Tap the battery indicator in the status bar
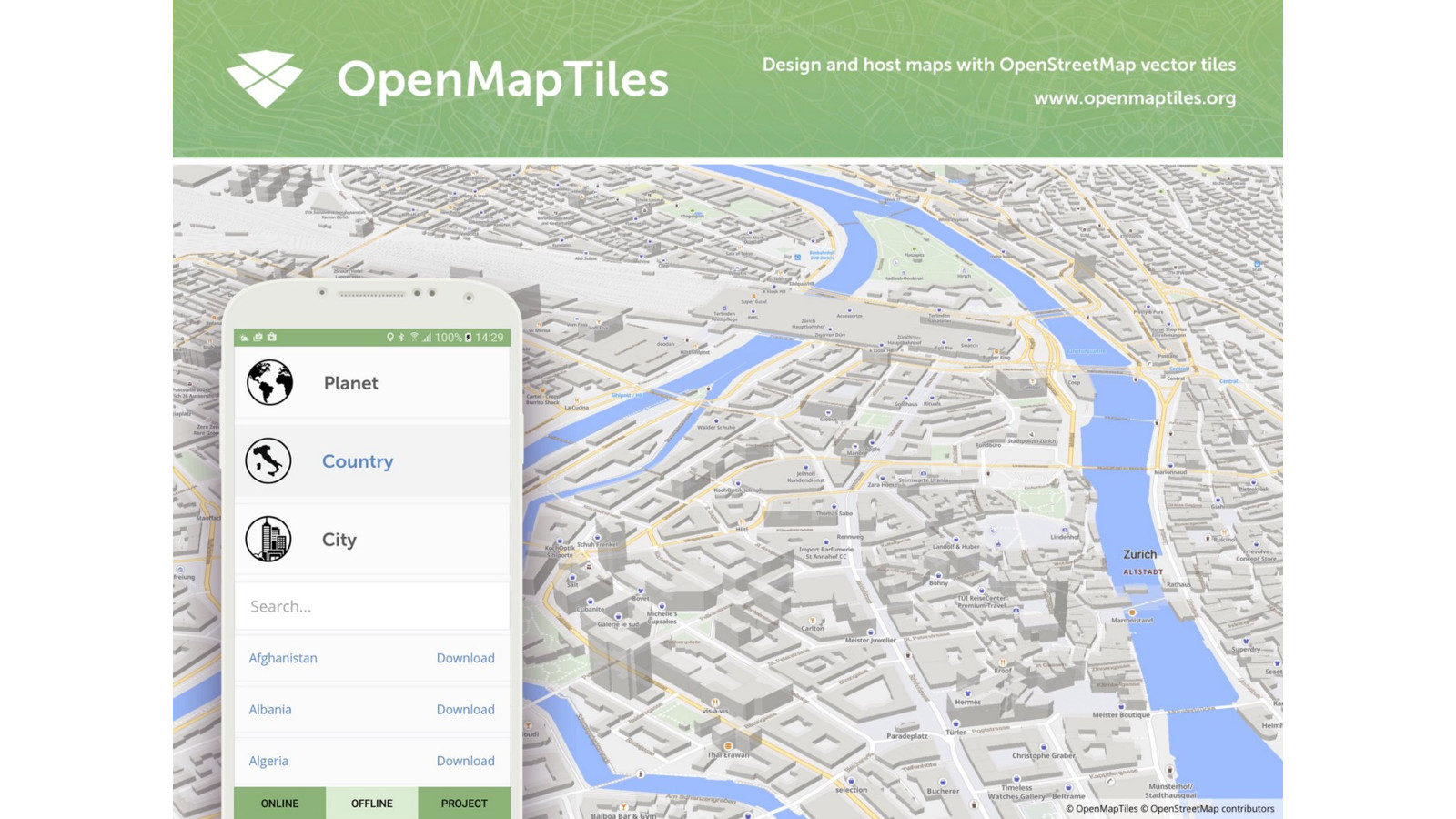The width and height of the screenshot is (1456, 819). [x=468, y=337]
